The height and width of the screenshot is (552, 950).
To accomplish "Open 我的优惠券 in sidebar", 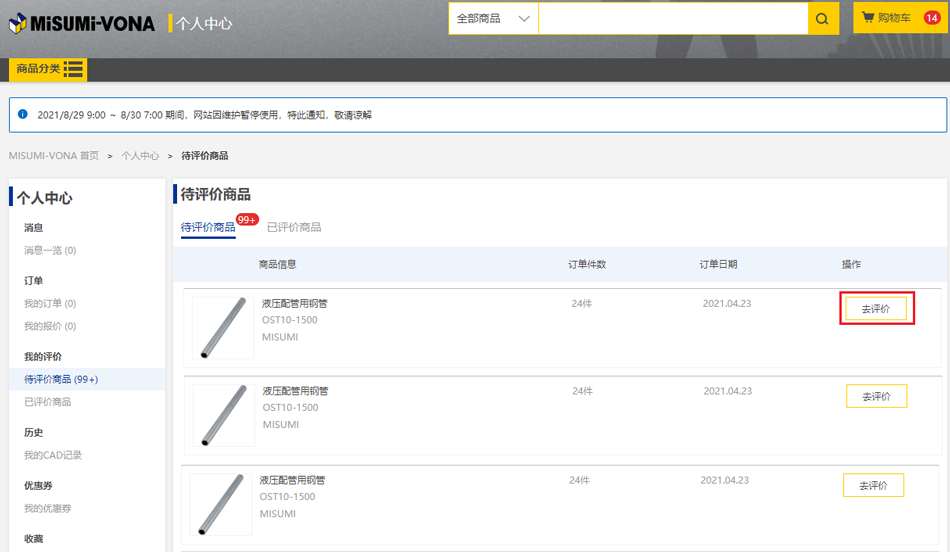I will 49,509.
